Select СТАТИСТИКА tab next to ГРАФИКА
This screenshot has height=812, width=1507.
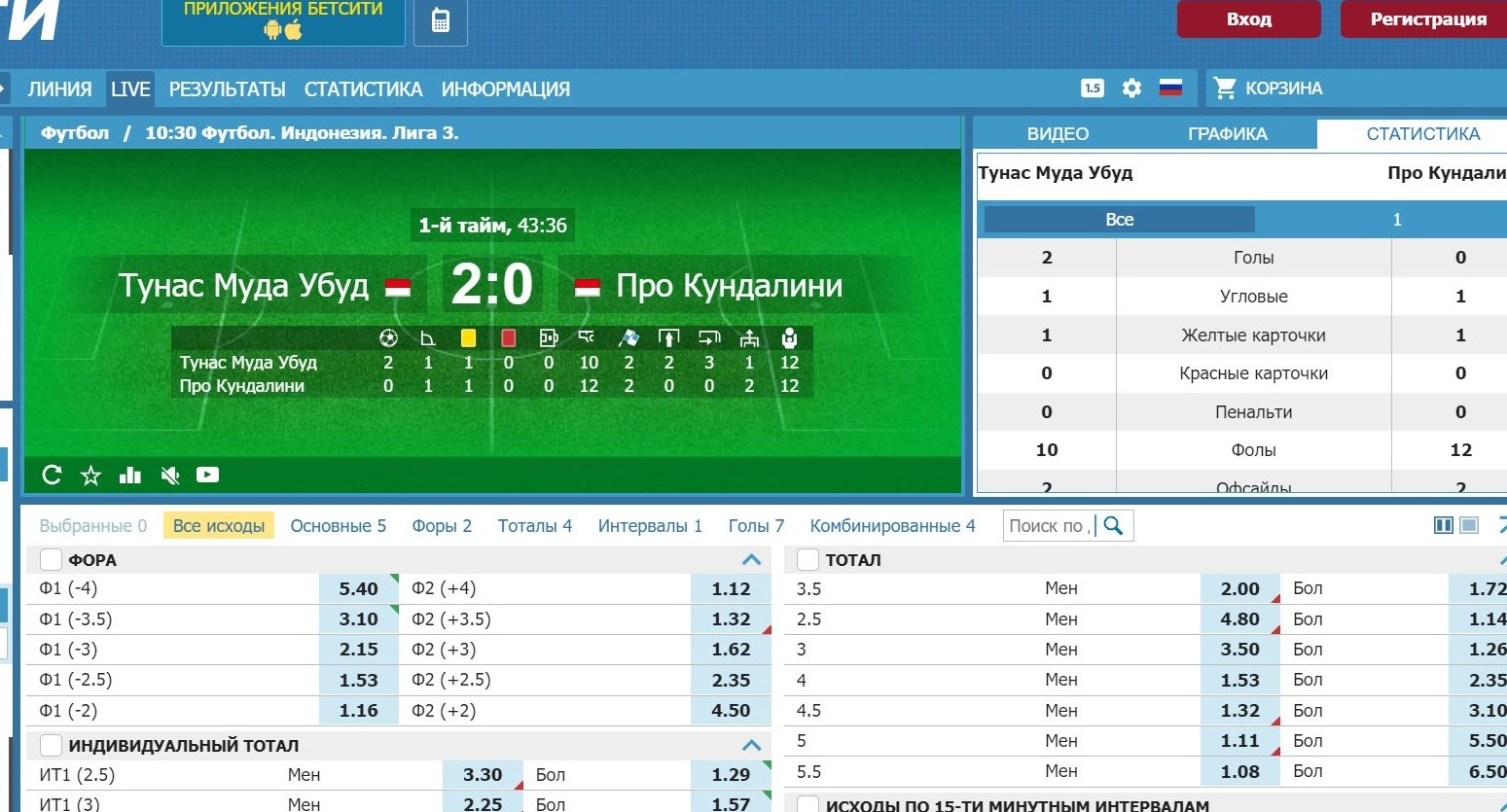pyautogui.click(x=1422, y=134)
